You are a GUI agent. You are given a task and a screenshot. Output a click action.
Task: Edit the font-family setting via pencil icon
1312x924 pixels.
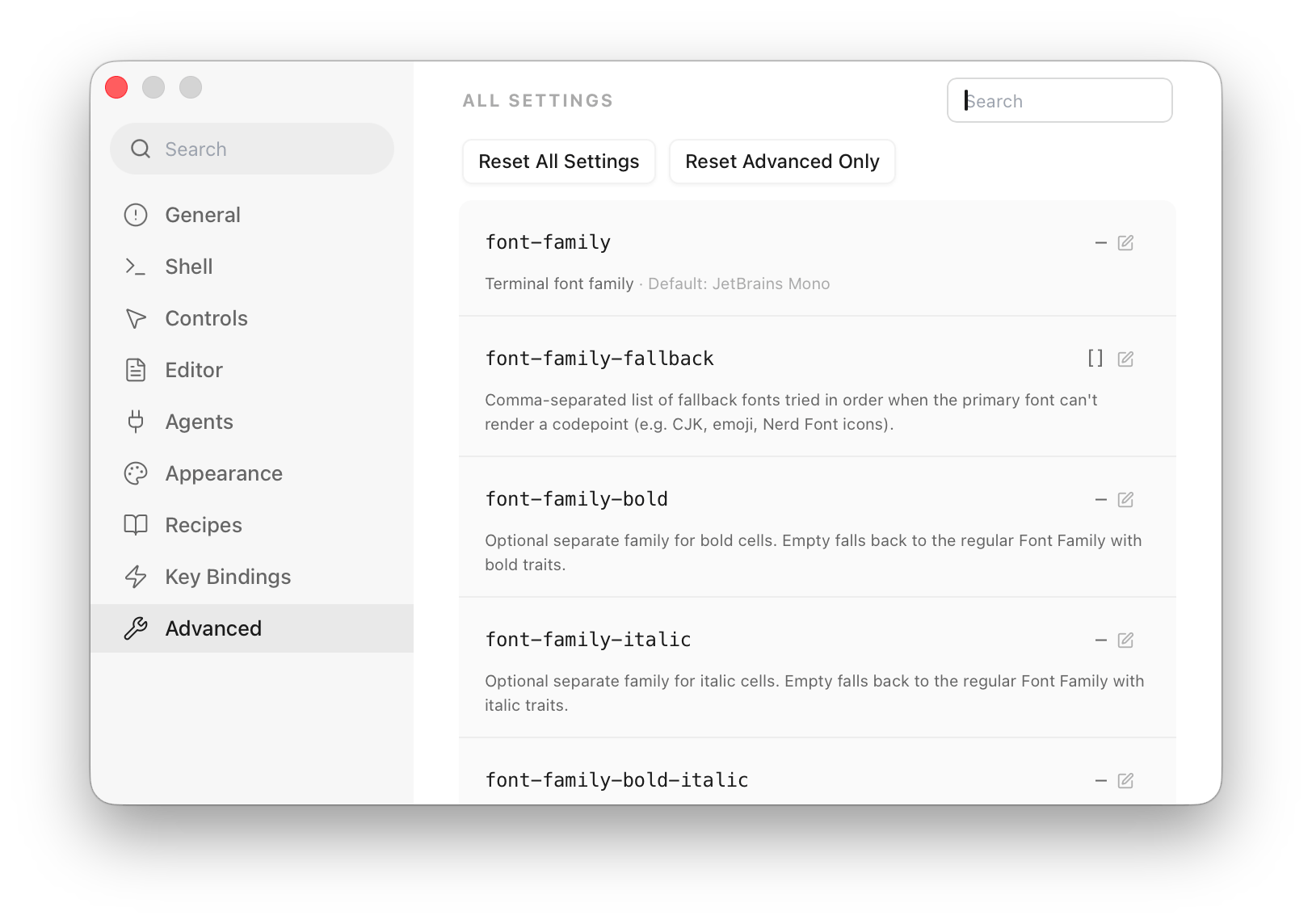pos(1125,242)
